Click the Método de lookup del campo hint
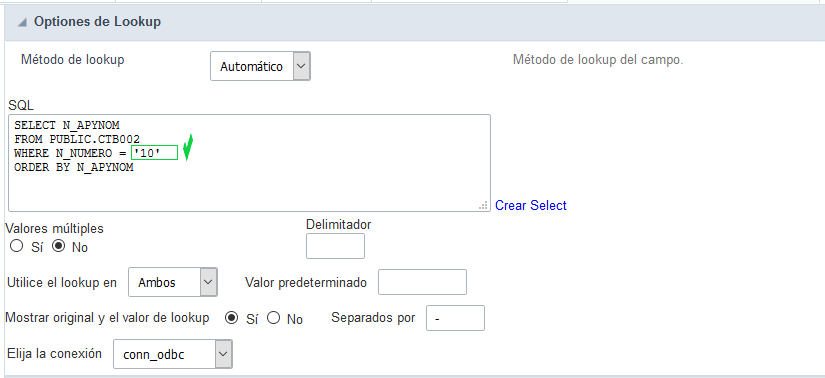Viewport: 825px width, 378px height. 598,59
